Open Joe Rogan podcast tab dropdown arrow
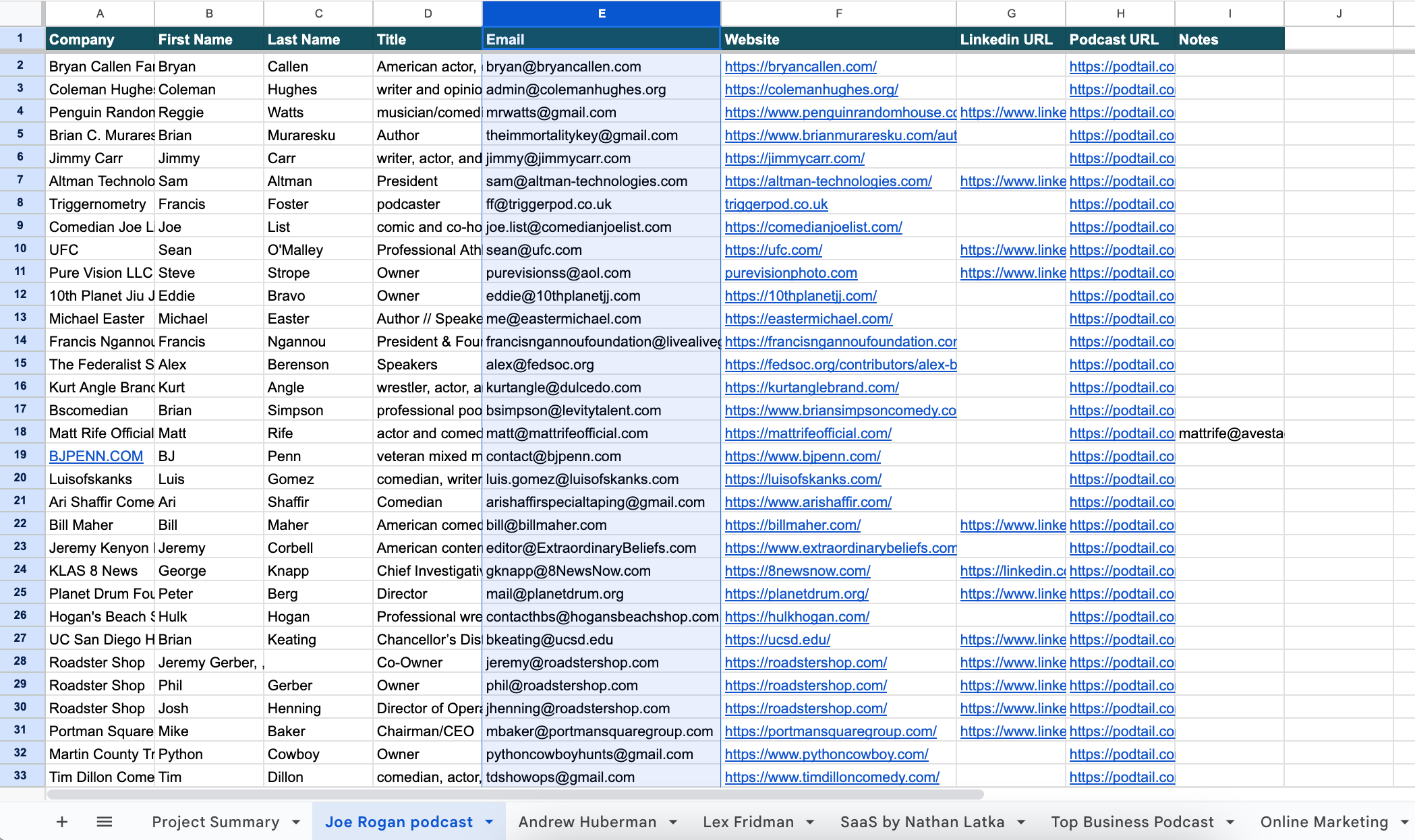The image size is (1415, 840). [490, 822]
